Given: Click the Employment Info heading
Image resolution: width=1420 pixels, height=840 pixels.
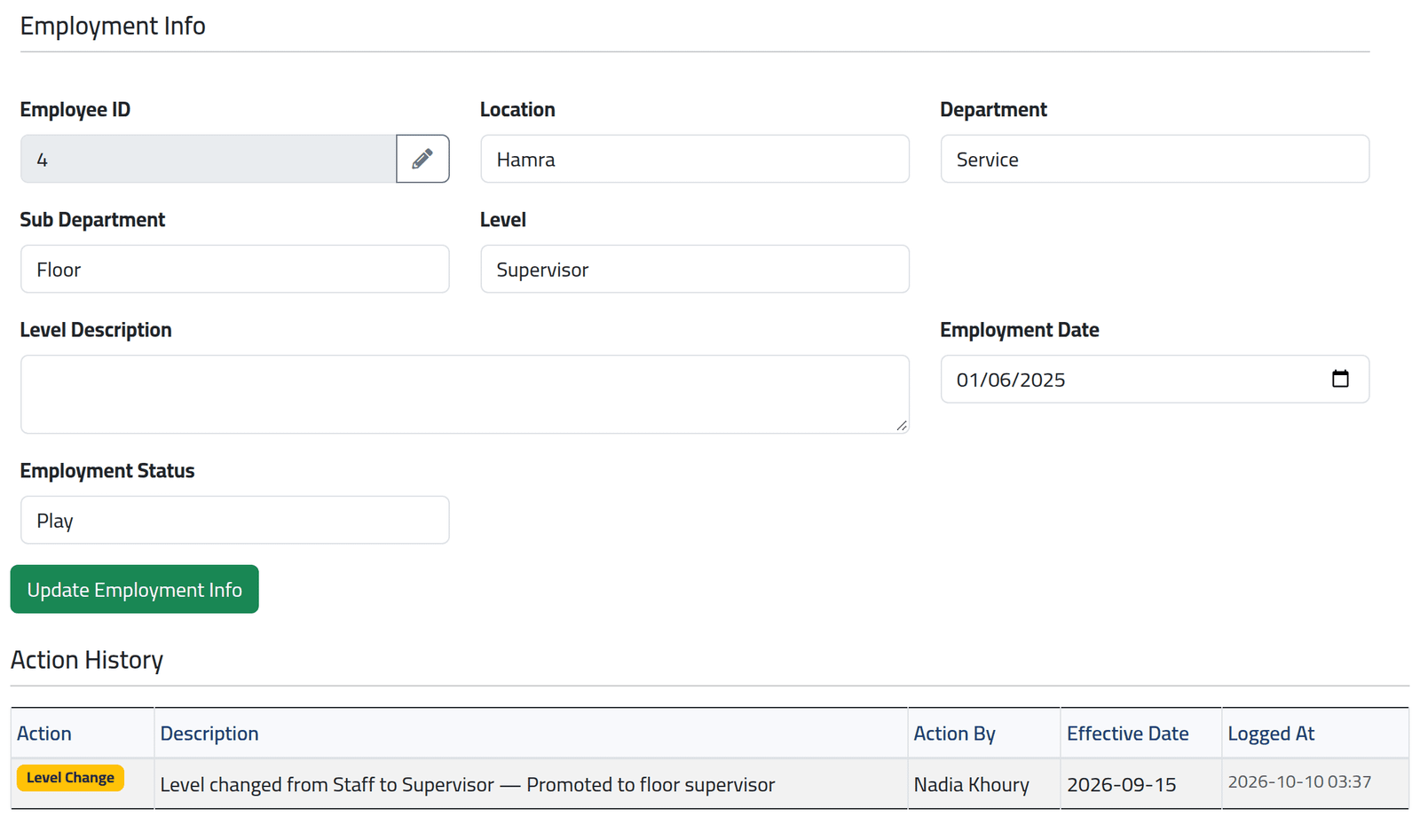Looking at the screenshot, I should point(113,26).
